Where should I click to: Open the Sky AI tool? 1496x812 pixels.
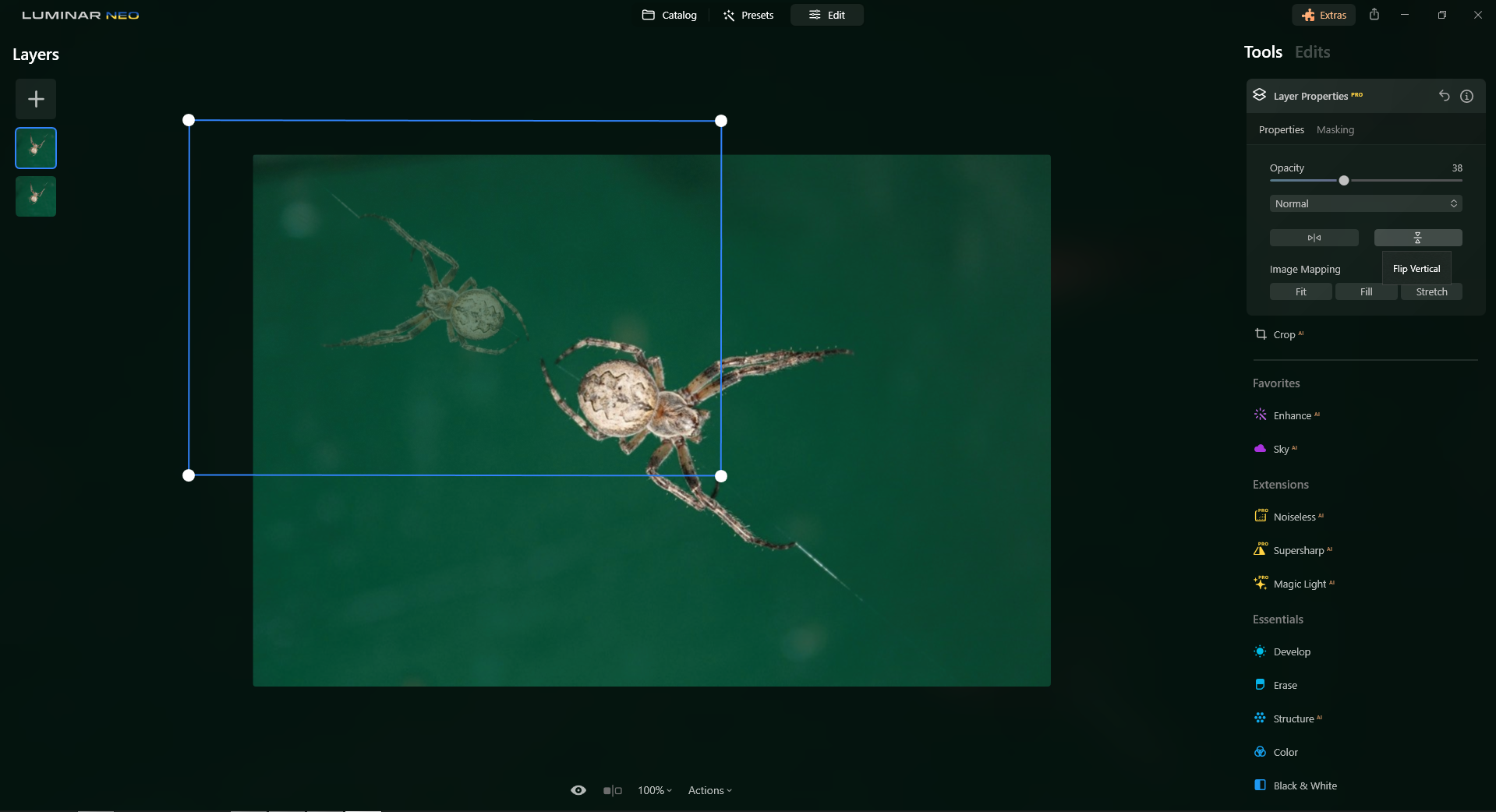(1275, 449)
